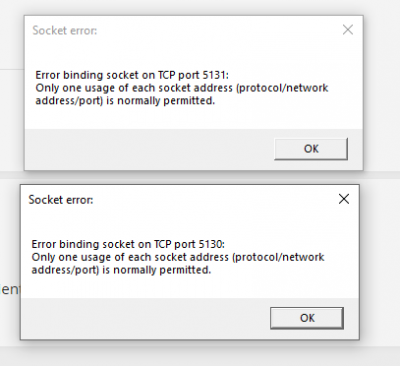Click the partially hidden text behind the port 5130 dialog
This screenshot has width=400, height=366.
coord(10,289)
